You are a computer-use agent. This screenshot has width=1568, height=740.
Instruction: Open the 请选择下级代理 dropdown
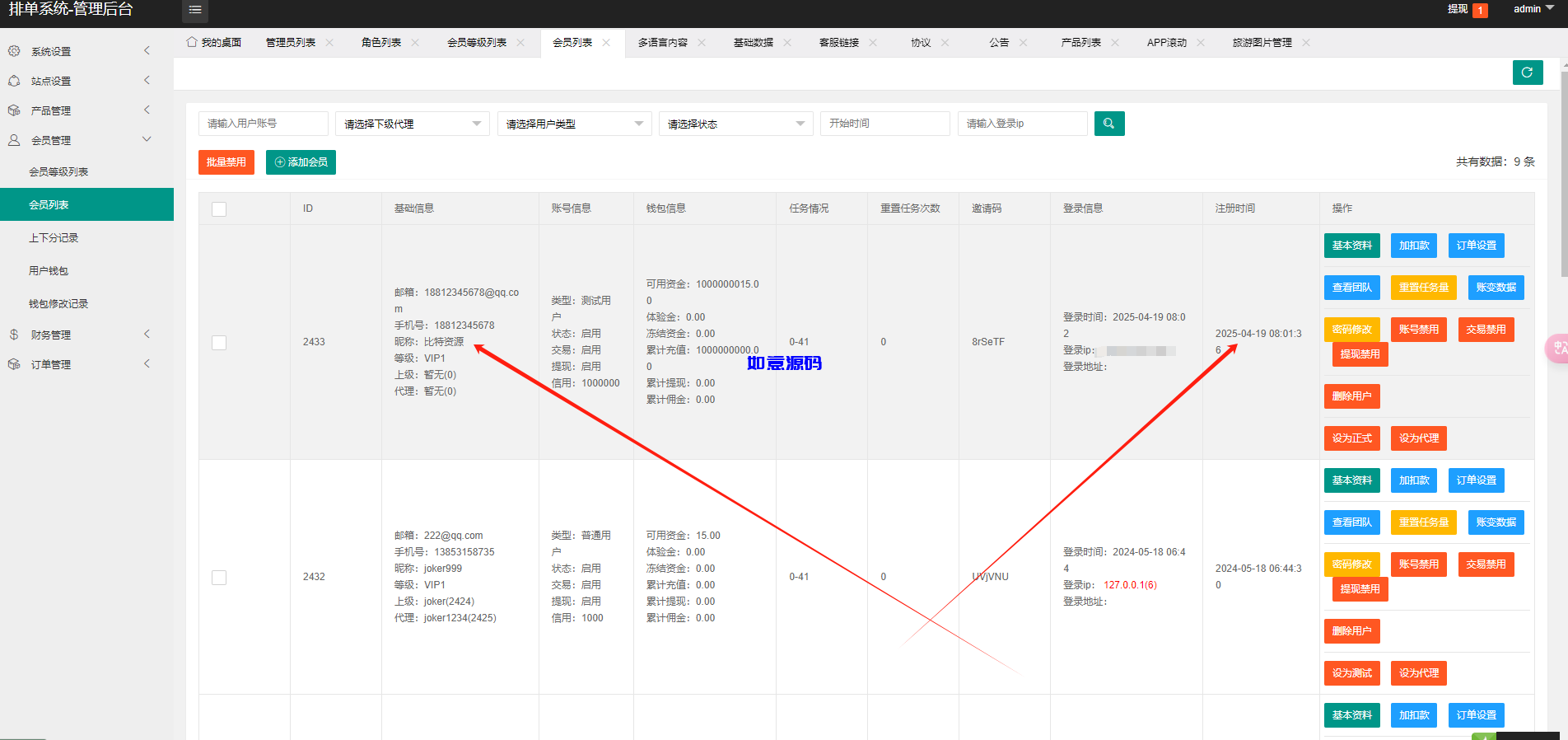pos(413,124)
